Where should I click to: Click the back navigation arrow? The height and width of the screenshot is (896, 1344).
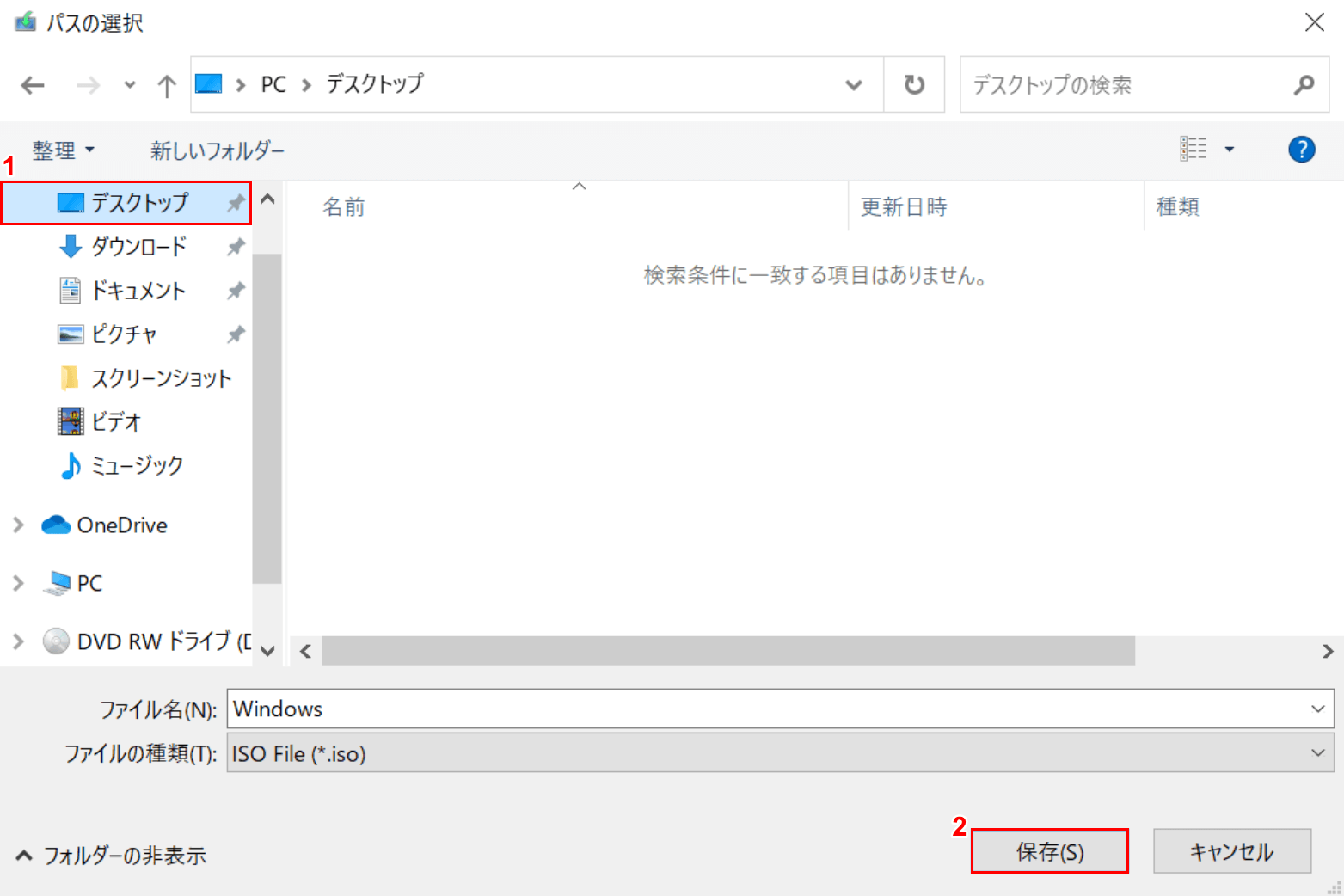click(x=33, y=85)
